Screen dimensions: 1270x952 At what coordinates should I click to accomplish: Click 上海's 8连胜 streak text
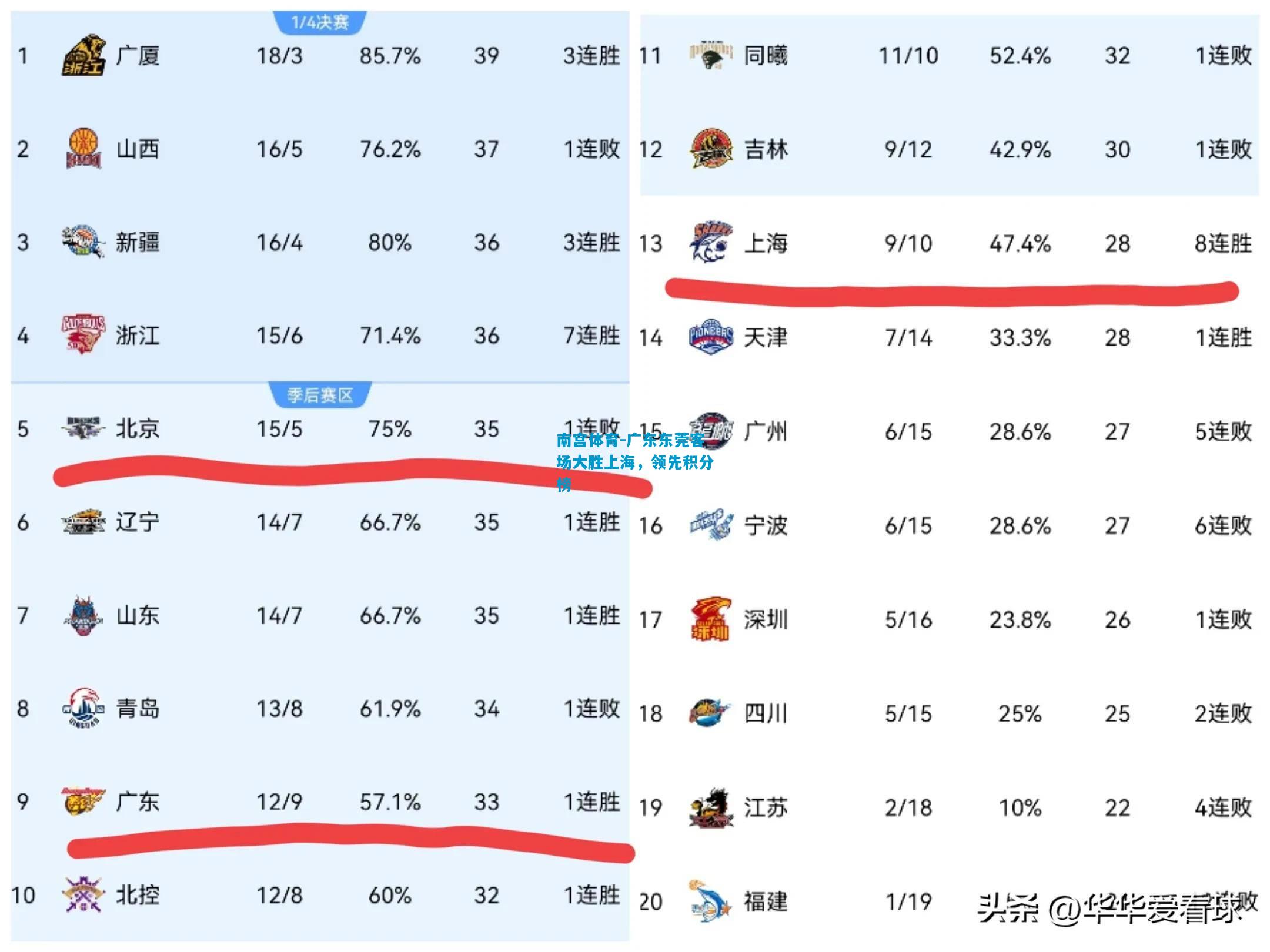(1223, 243)
